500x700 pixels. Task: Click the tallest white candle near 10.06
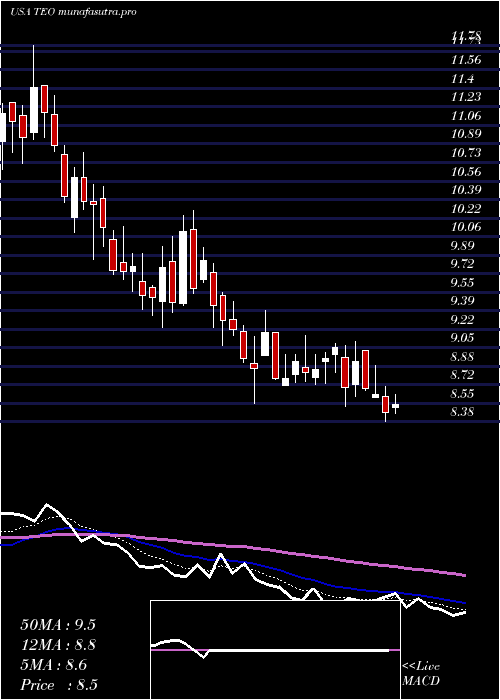[183, 267]
